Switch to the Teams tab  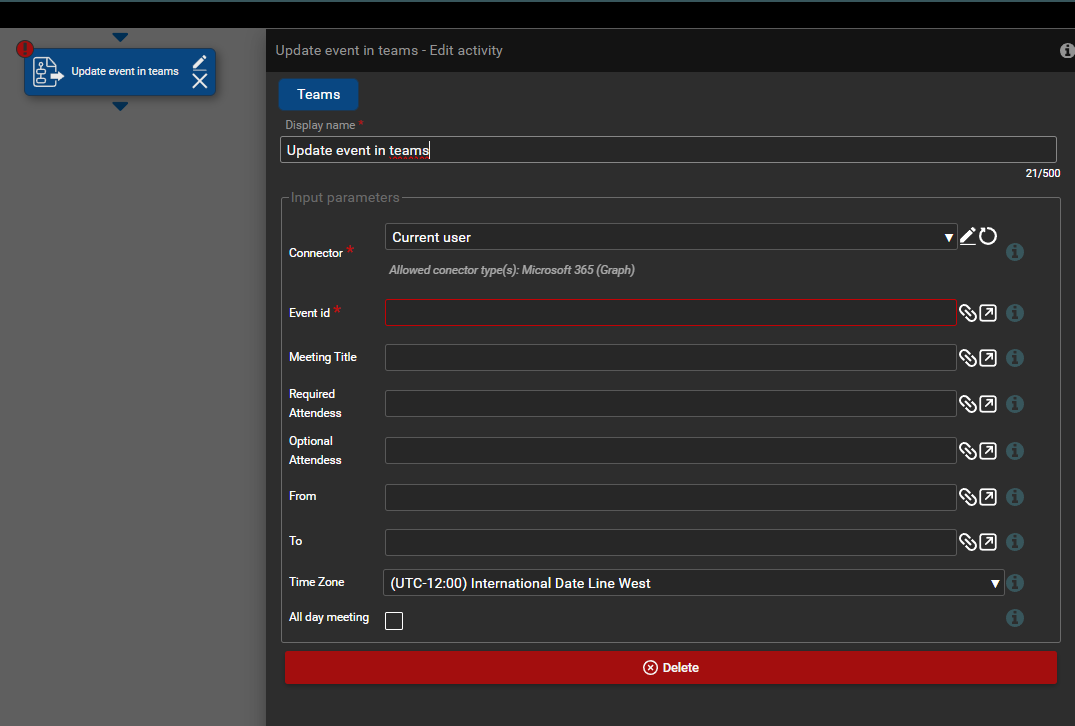tap(318, 94)
